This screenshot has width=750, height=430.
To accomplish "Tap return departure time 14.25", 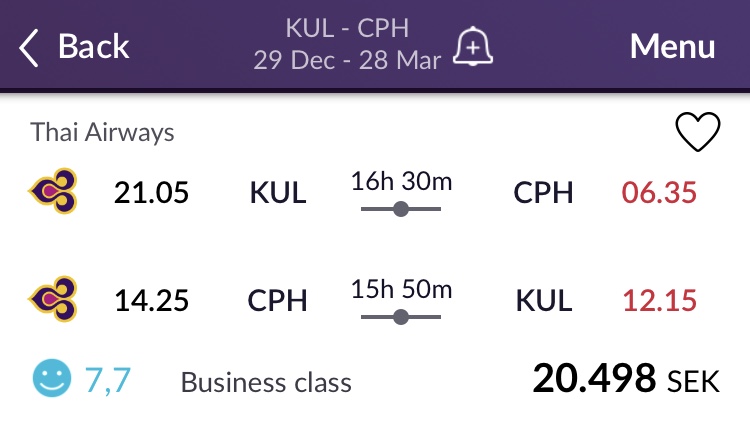I will point(151,300).
